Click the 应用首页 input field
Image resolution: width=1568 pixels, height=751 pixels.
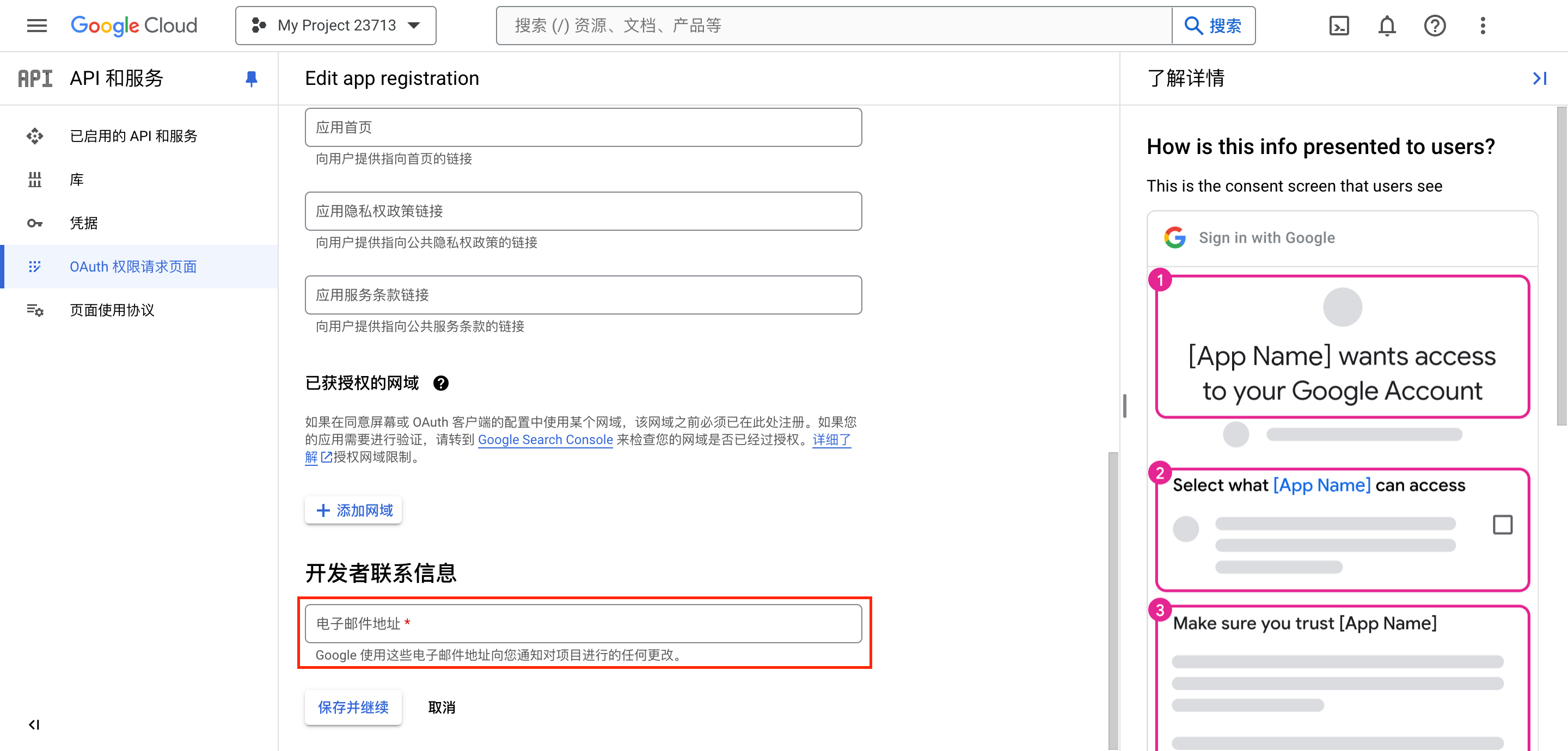(x=583, y=127)
